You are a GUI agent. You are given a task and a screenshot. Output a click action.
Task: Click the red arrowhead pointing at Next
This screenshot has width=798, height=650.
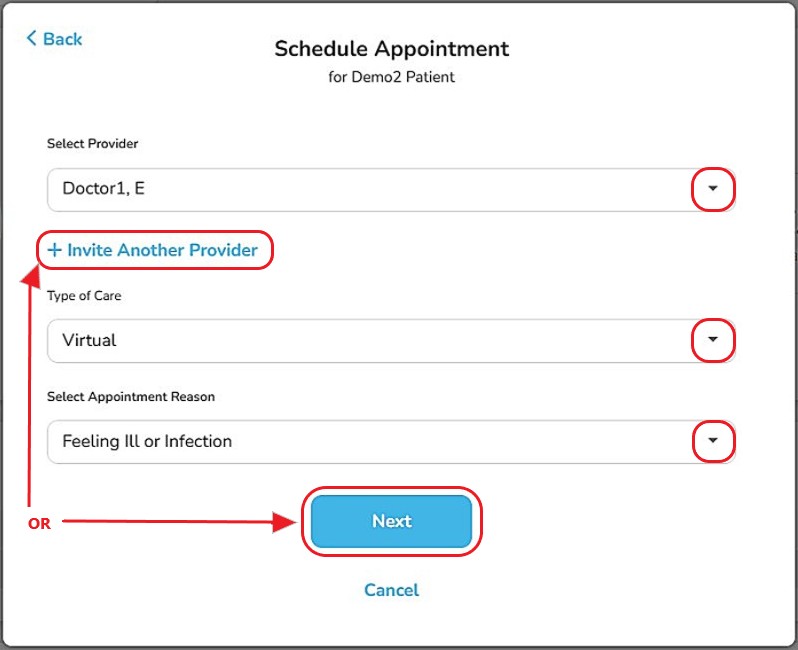pyautogui.click(x=288, y=521)
